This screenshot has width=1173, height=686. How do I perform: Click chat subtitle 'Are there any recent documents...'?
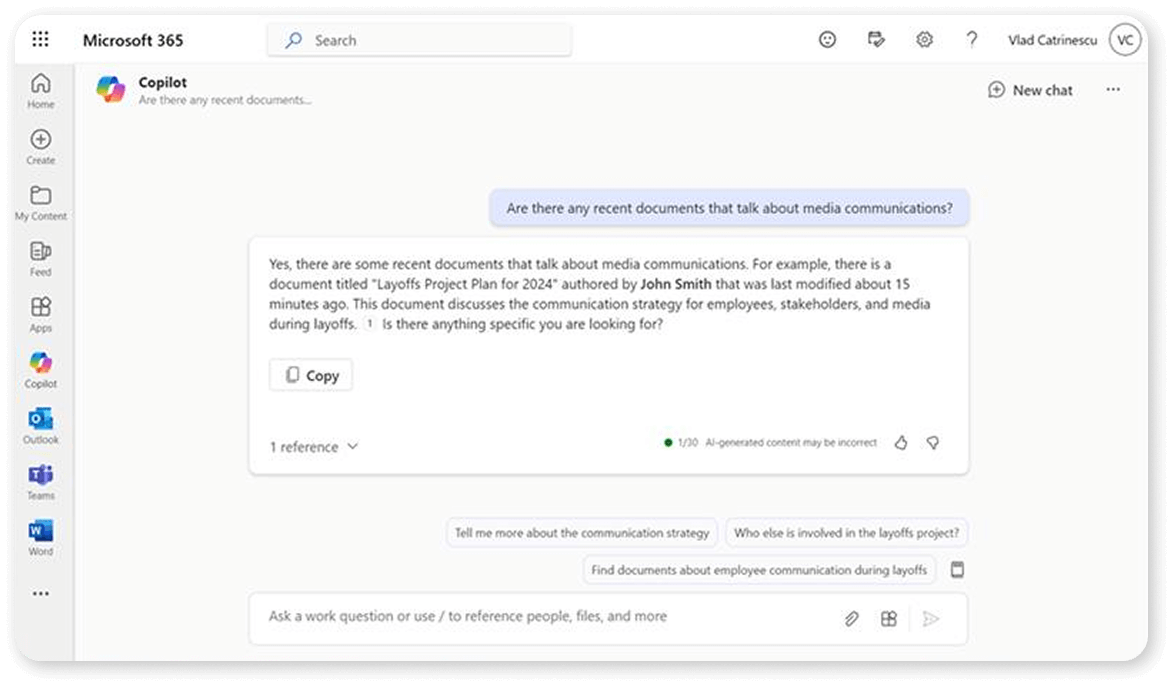tap(225, 100)
